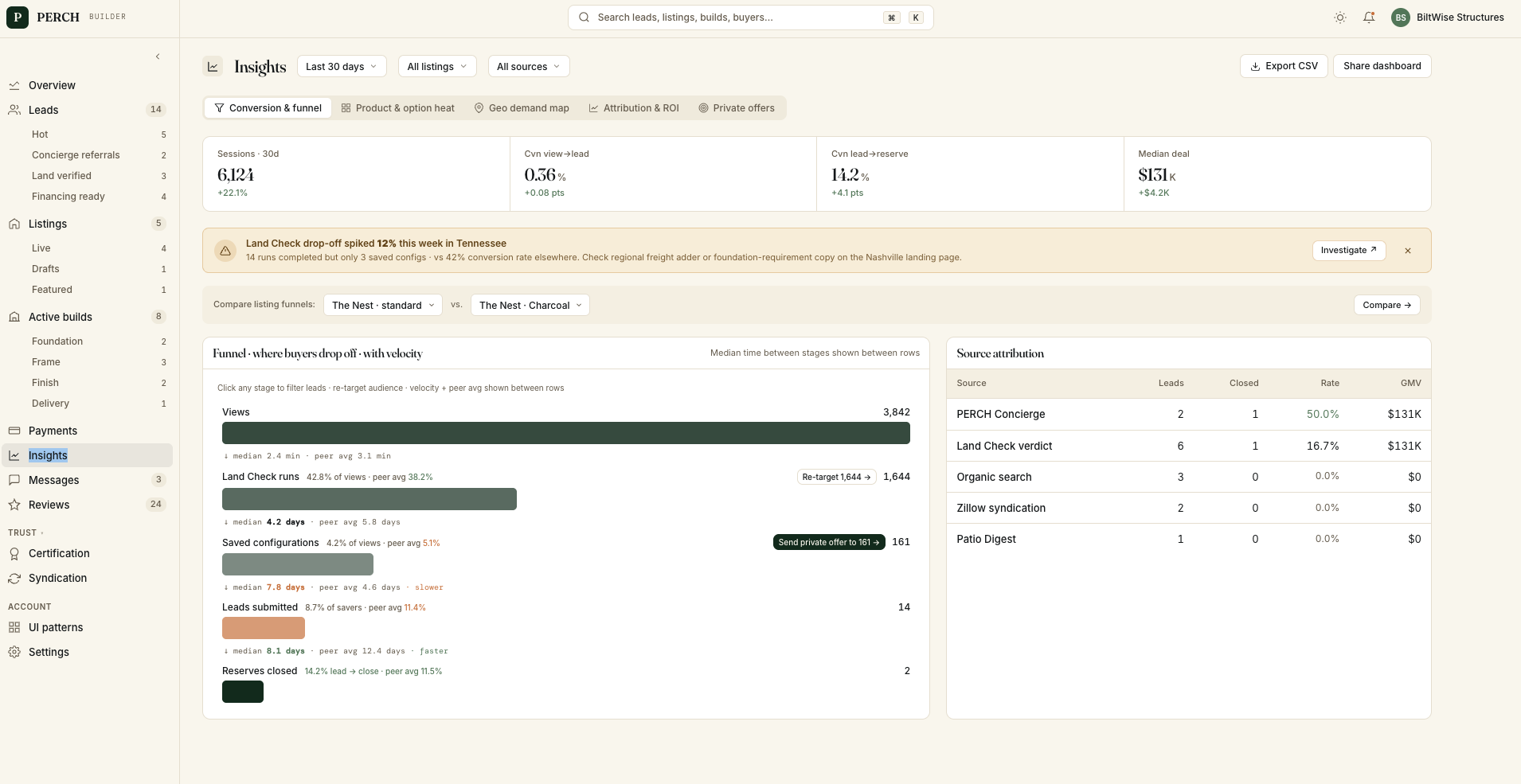Click the Saved configurations funnel bar
This screenshot has height=784, width=1521.
point(298,564)
